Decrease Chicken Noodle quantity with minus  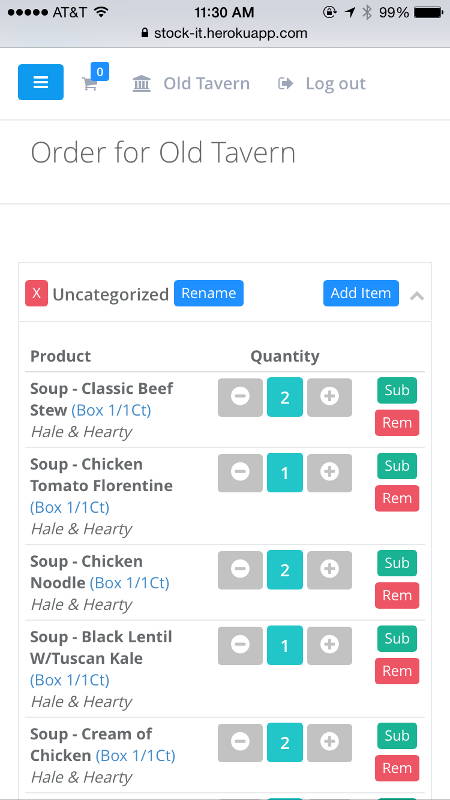tap(240, 570)
